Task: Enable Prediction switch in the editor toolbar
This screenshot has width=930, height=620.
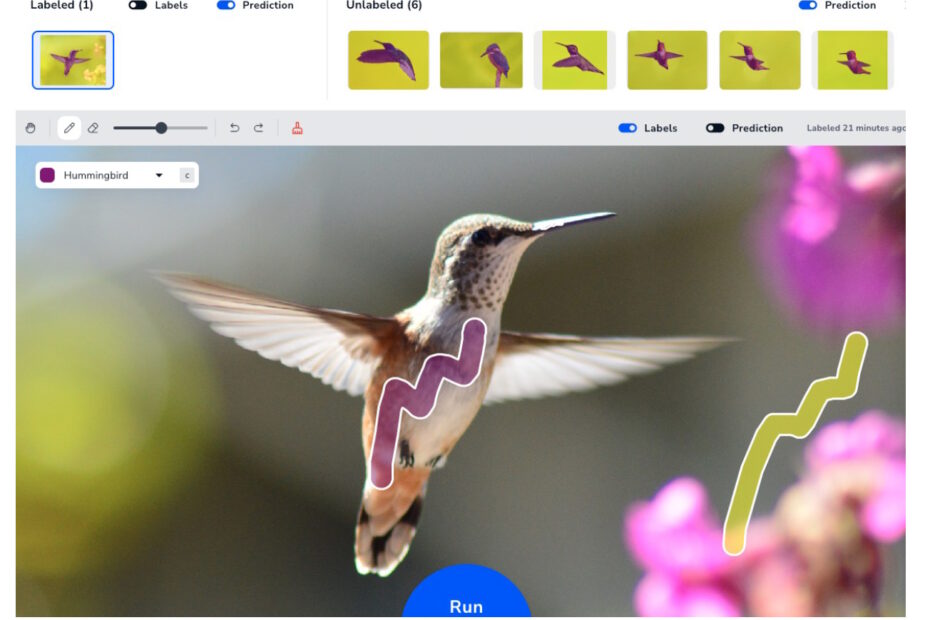Action: (715, 128)
